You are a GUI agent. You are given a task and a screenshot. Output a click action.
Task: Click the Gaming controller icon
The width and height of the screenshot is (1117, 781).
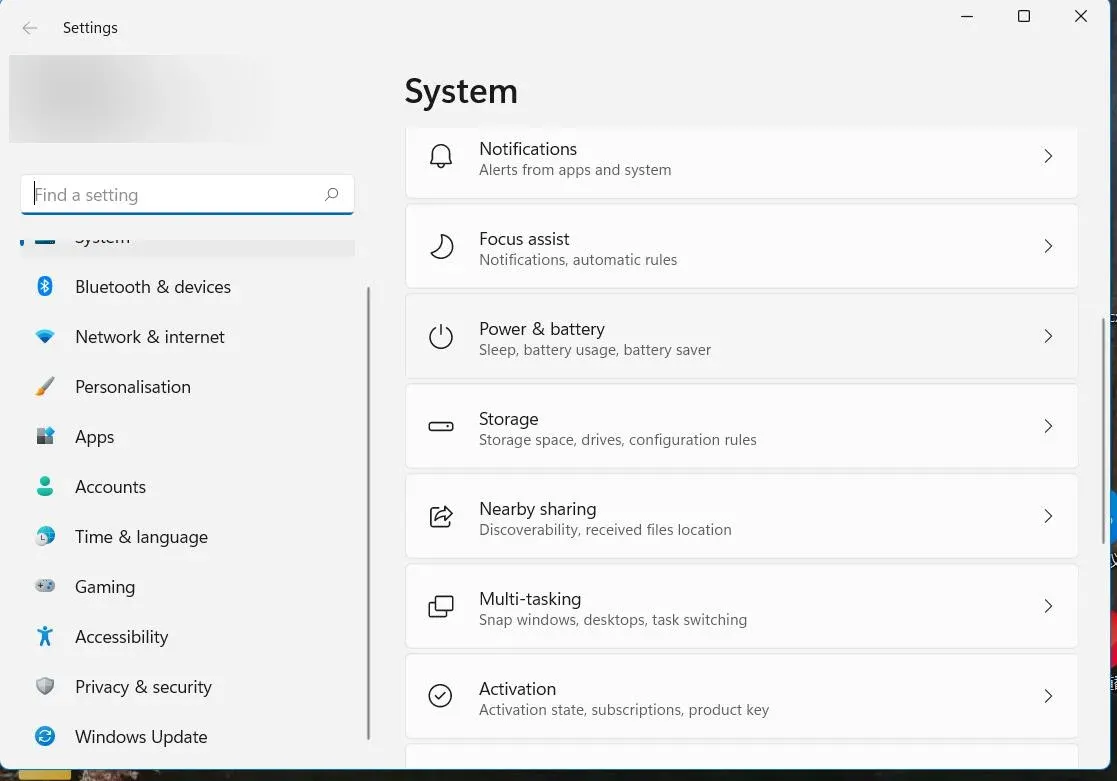pos(45,586)
